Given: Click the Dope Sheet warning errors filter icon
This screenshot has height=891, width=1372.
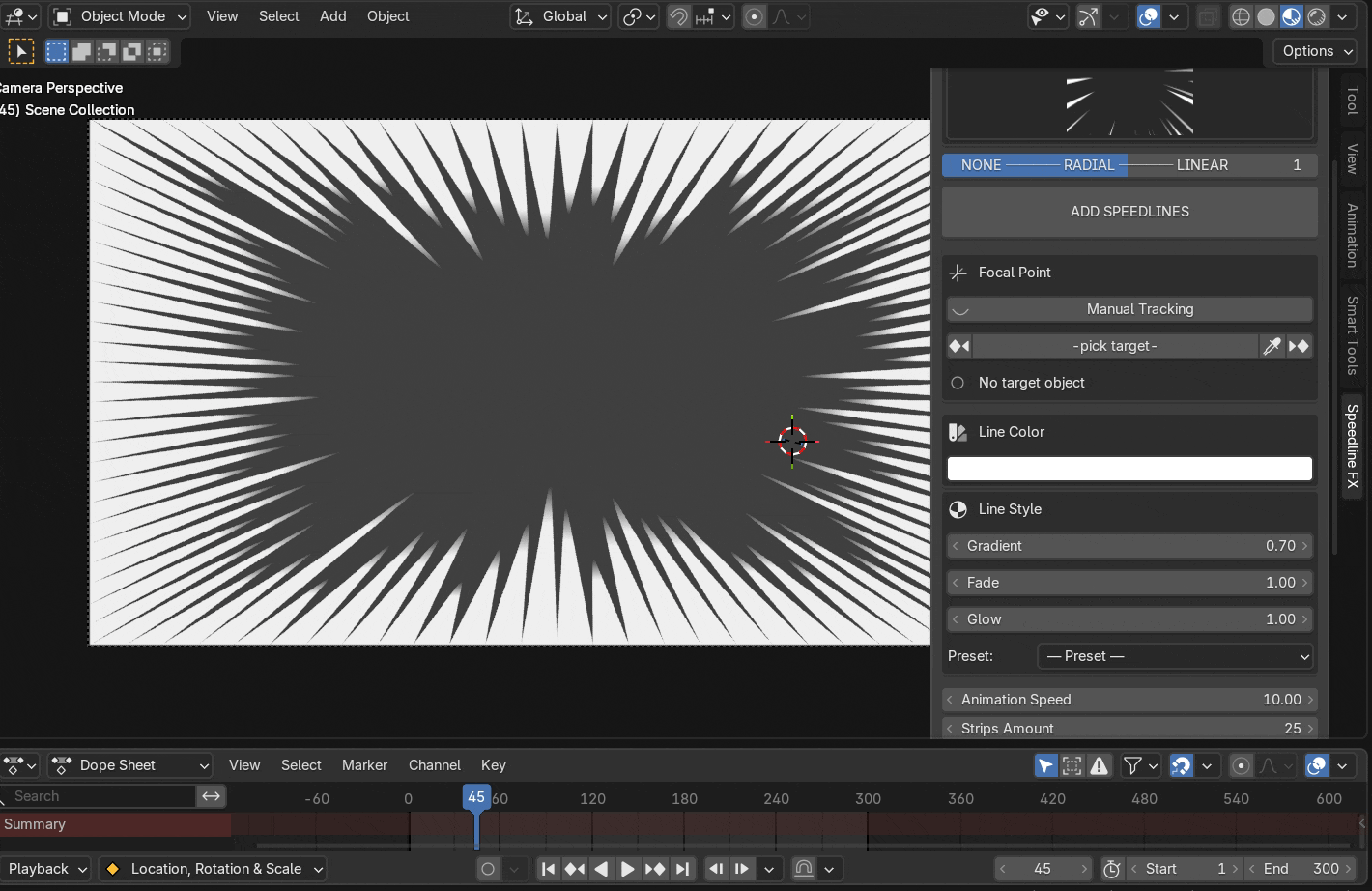Looking at the screenshot, I should pyautogui.click(x=1100, y=765).
